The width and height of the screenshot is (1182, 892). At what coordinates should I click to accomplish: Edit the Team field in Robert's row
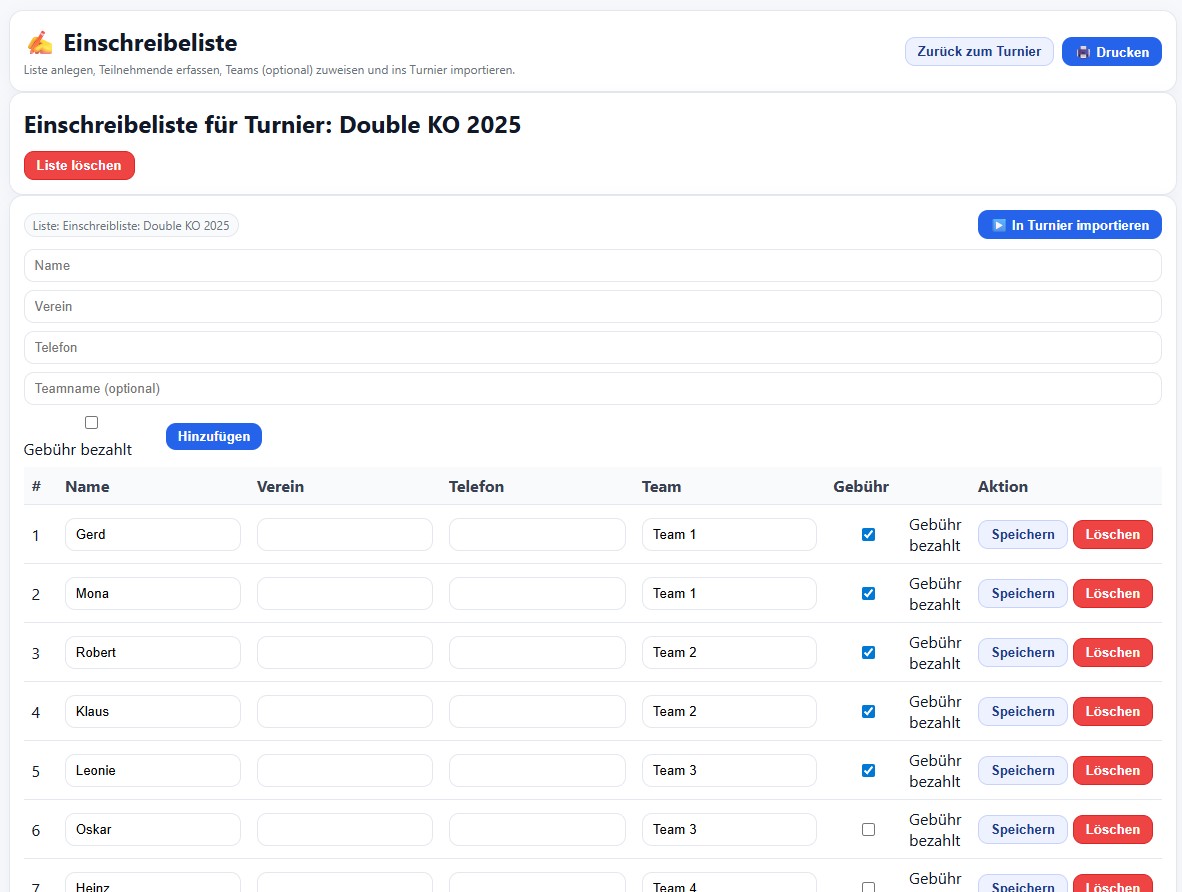(x=728, y=653)
